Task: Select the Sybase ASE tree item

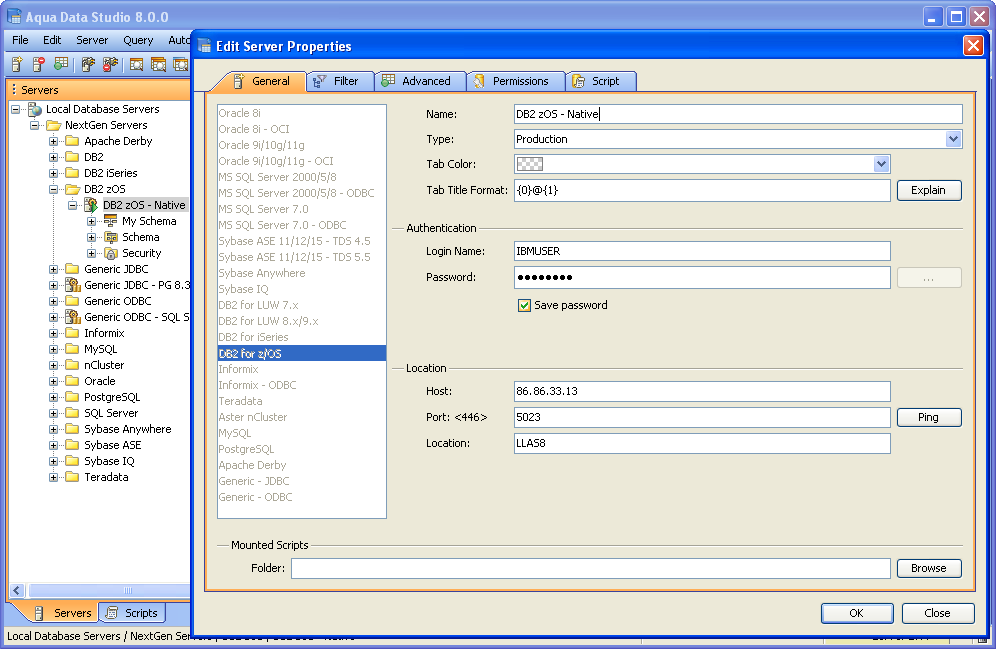Action: tap(112, 445)
